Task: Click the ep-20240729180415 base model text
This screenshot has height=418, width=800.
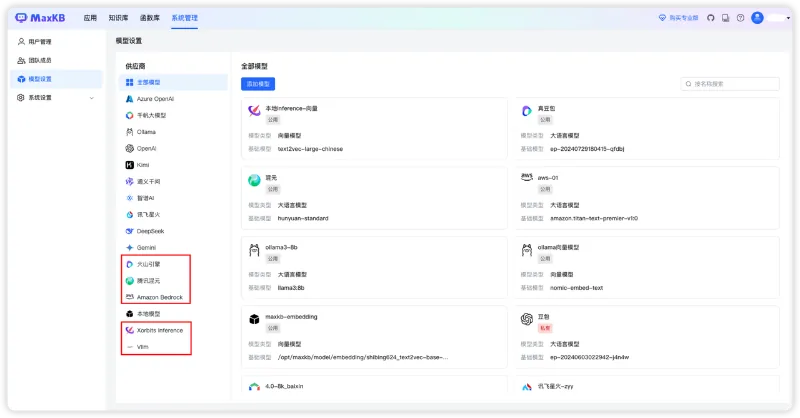Action: coord(587,149)
